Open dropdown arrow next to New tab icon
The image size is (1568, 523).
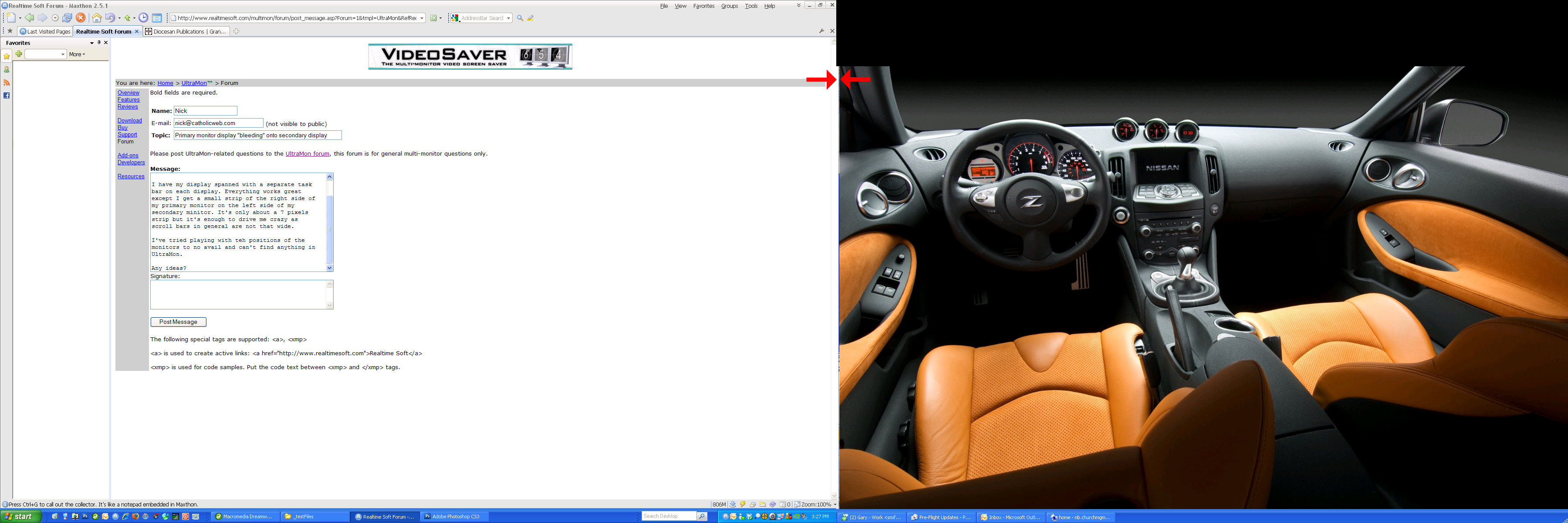coord(20,18)
